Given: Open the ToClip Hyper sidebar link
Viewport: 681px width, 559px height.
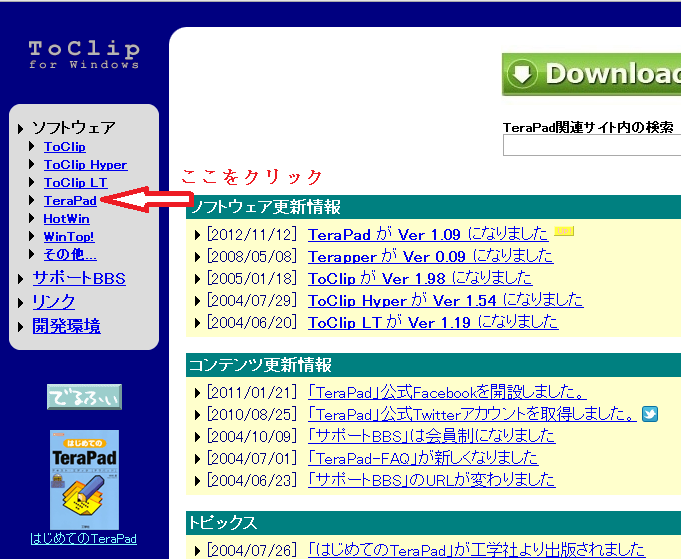Looking at the screenshot, I should click(x=86, y=165).
